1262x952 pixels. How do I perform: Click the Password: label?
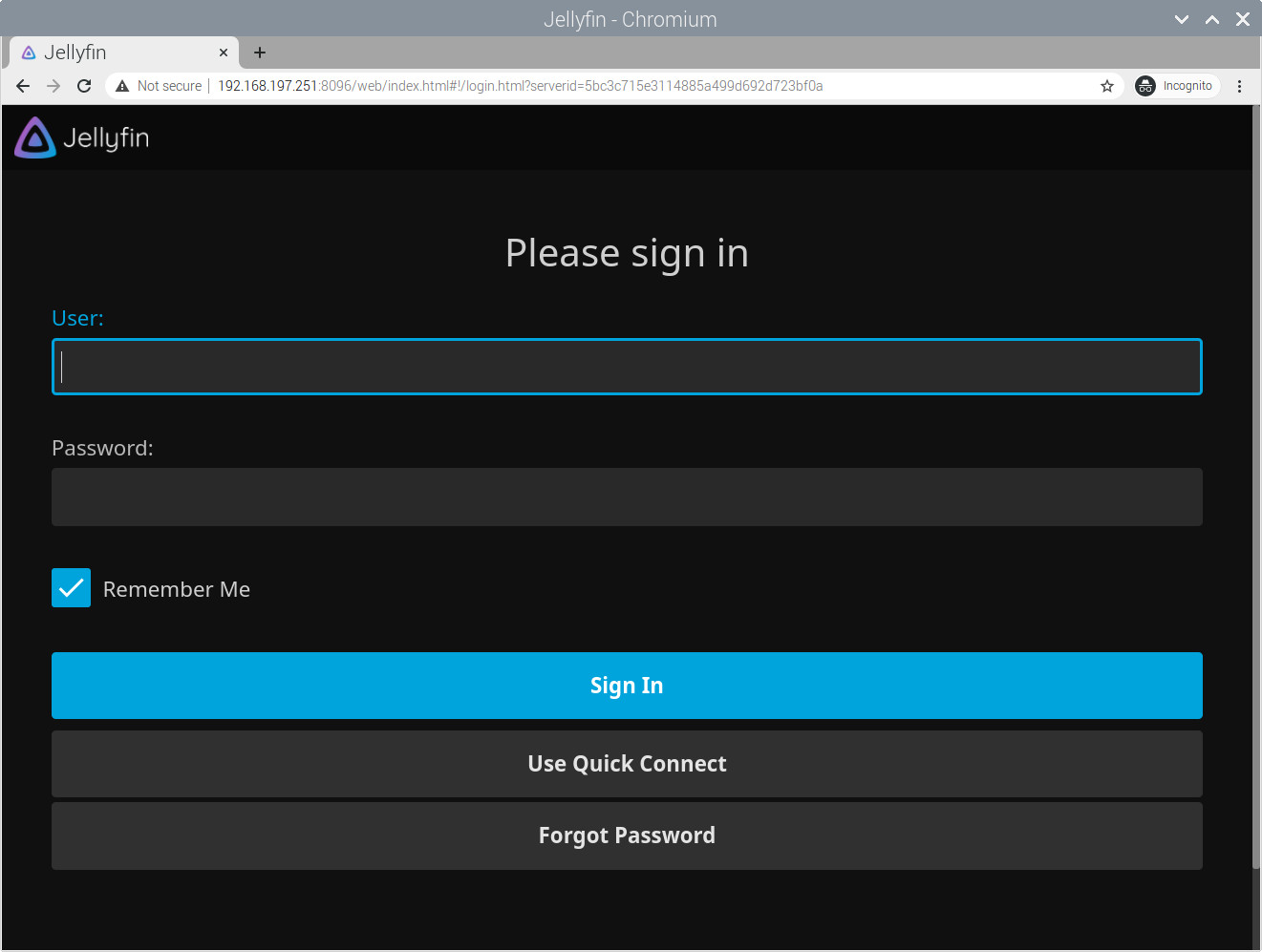coord(102,448)
